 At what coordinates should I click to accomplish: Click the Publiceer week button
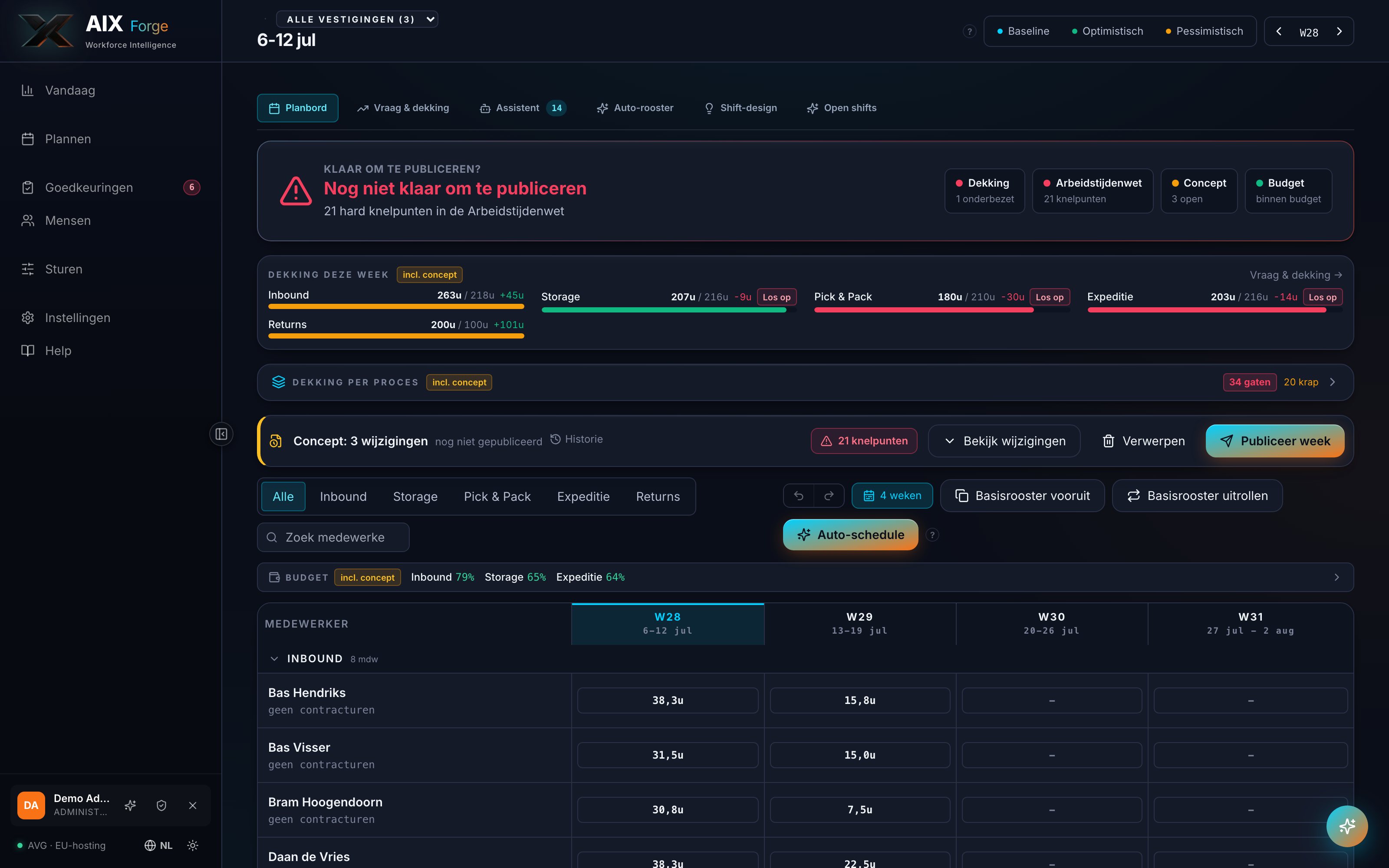coord(1275,441)
